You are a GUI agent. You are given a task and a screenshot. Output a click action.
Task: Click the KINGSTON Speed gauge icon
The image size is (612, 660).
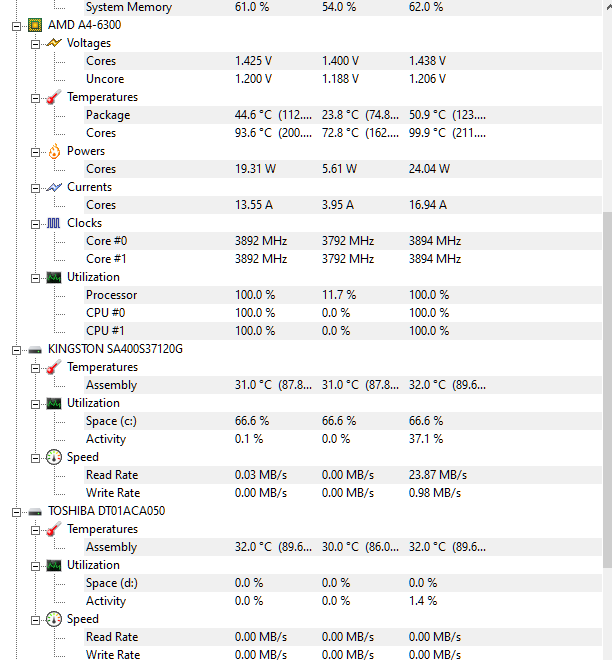pyautogui.click(x=53, y=457)
